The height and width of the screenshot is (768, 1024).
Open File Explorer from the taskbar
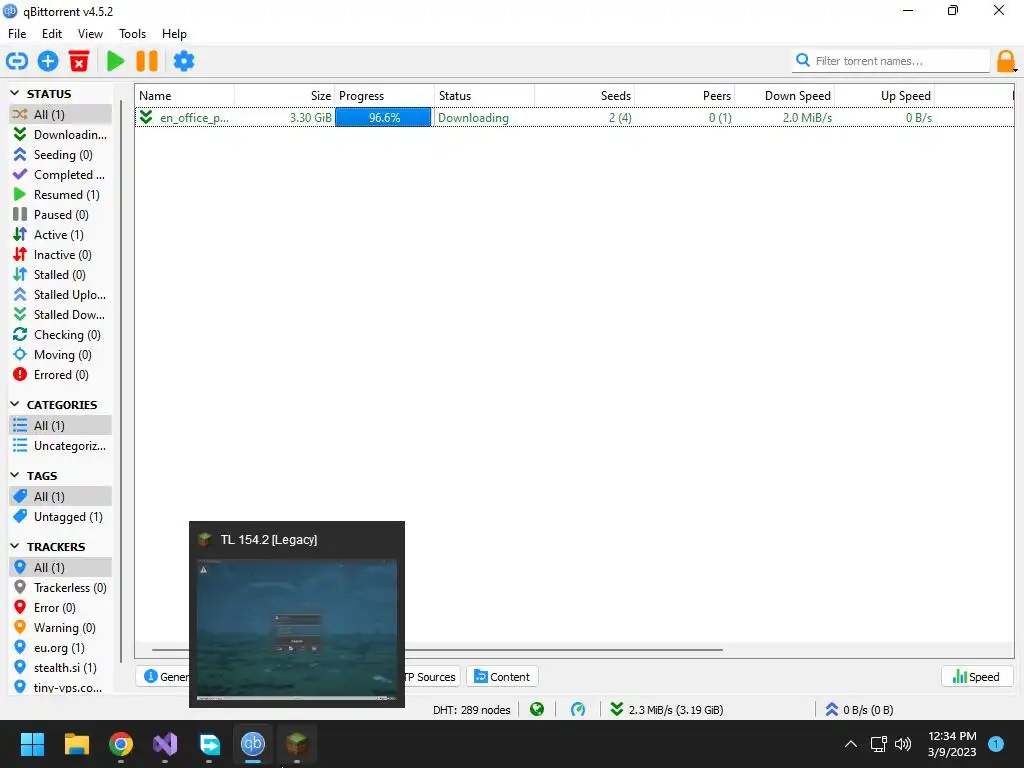tap(76, 744)
